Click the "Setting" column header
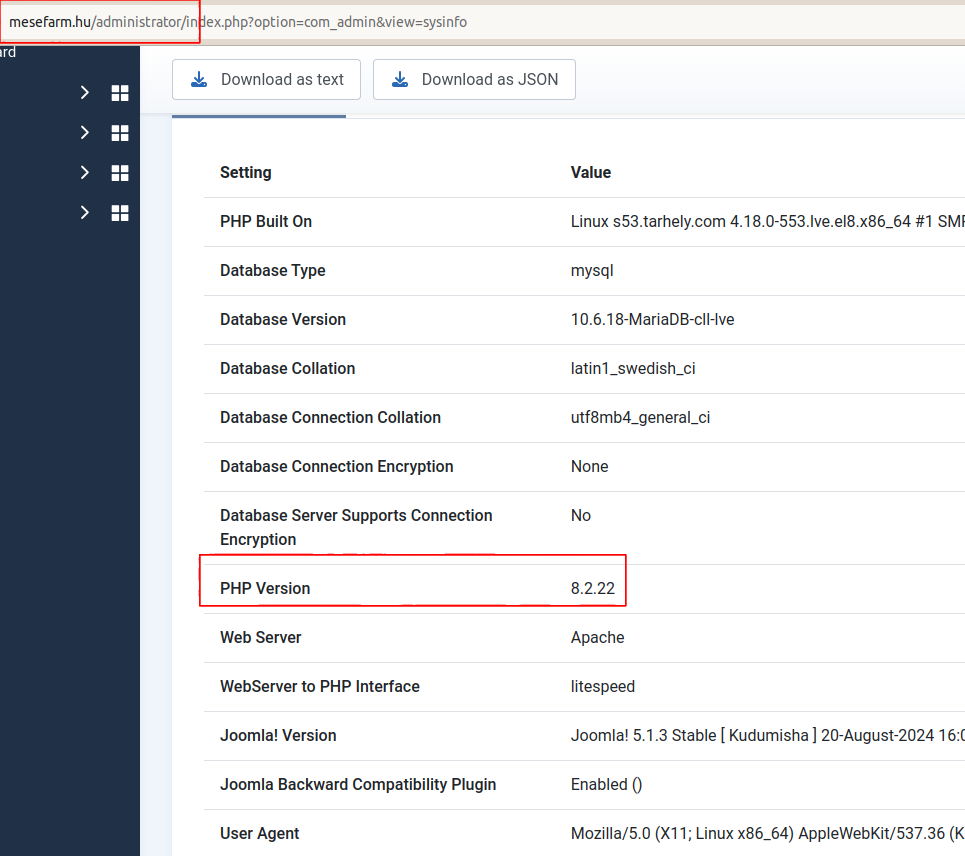 (x=246, y=172)
